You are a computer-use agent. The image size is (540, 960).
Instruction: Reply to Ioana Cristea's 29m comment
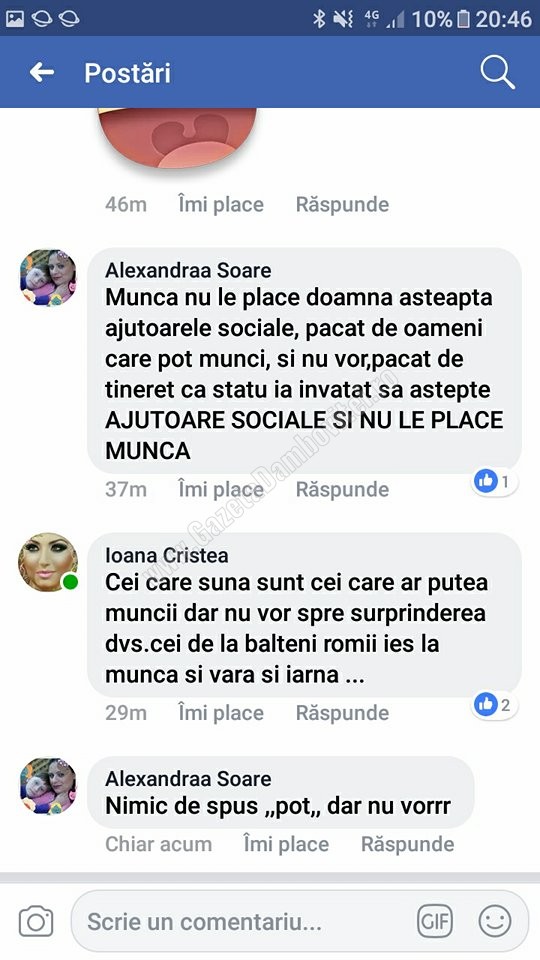pyautogui.click(x=342, y=713)
